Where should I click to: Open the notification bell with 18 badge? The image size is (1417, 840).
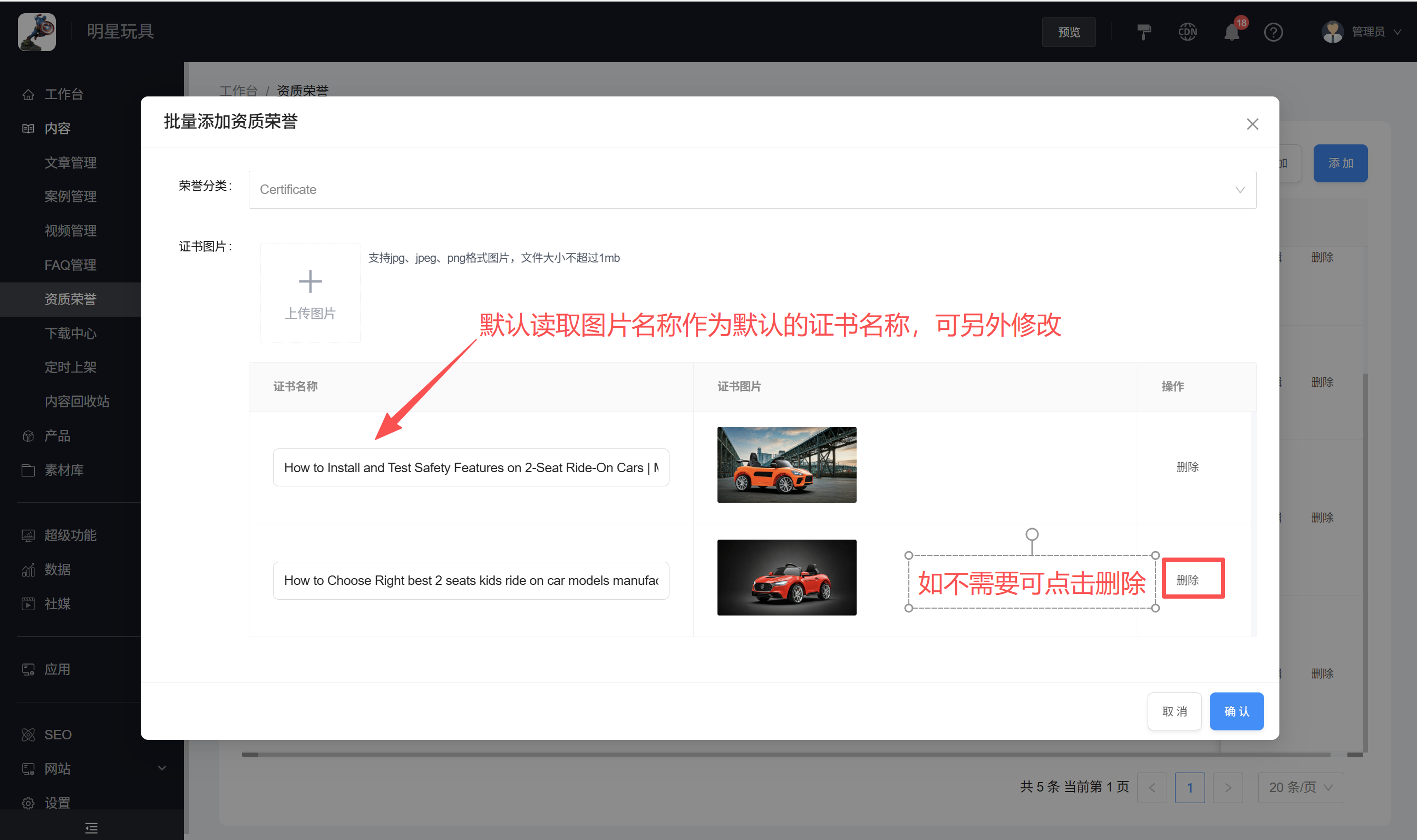pyautogui.click(x=1231, y=32)
